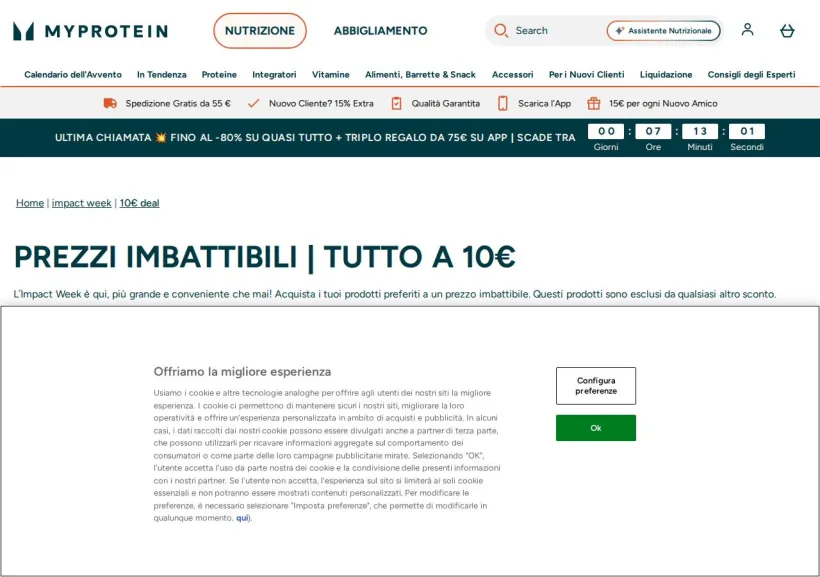Open the Proteine menu
The height and width of the screenshot is (577, 820).
point(219,75)
